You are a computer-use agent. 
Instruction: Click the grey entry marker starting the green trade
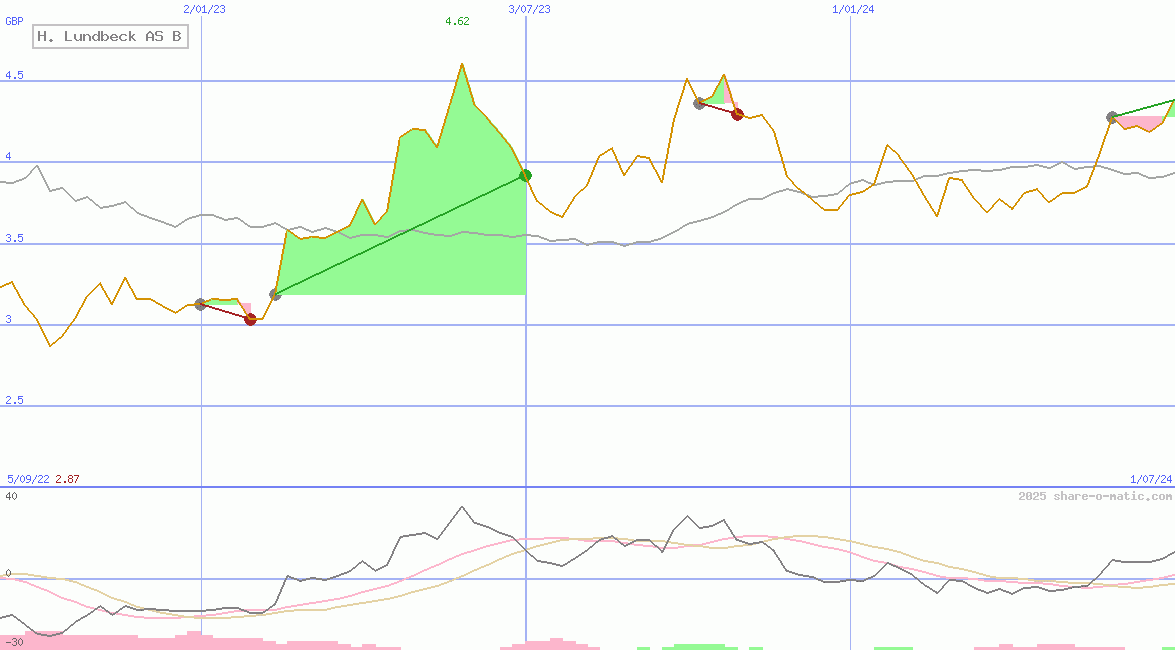coord(275,295)
